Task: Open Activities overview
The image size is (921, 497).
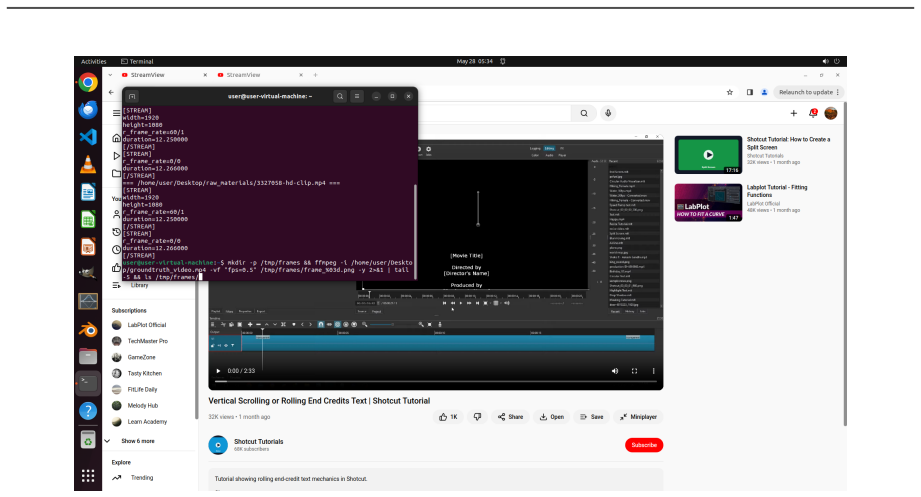Action: [x=93, y=61]
